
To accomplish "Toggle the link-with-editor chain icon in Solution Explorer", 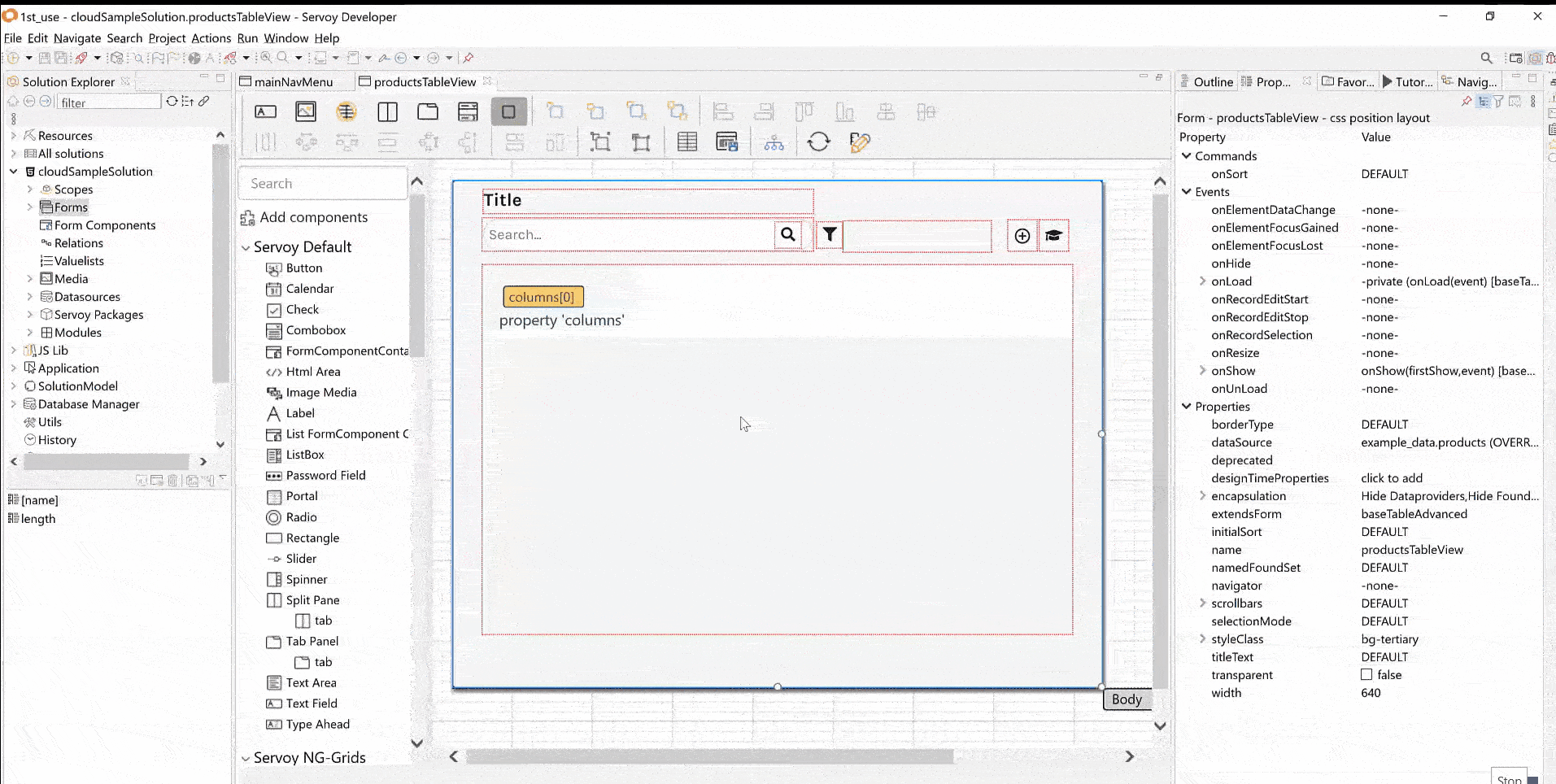I will (x=204, y=102).
